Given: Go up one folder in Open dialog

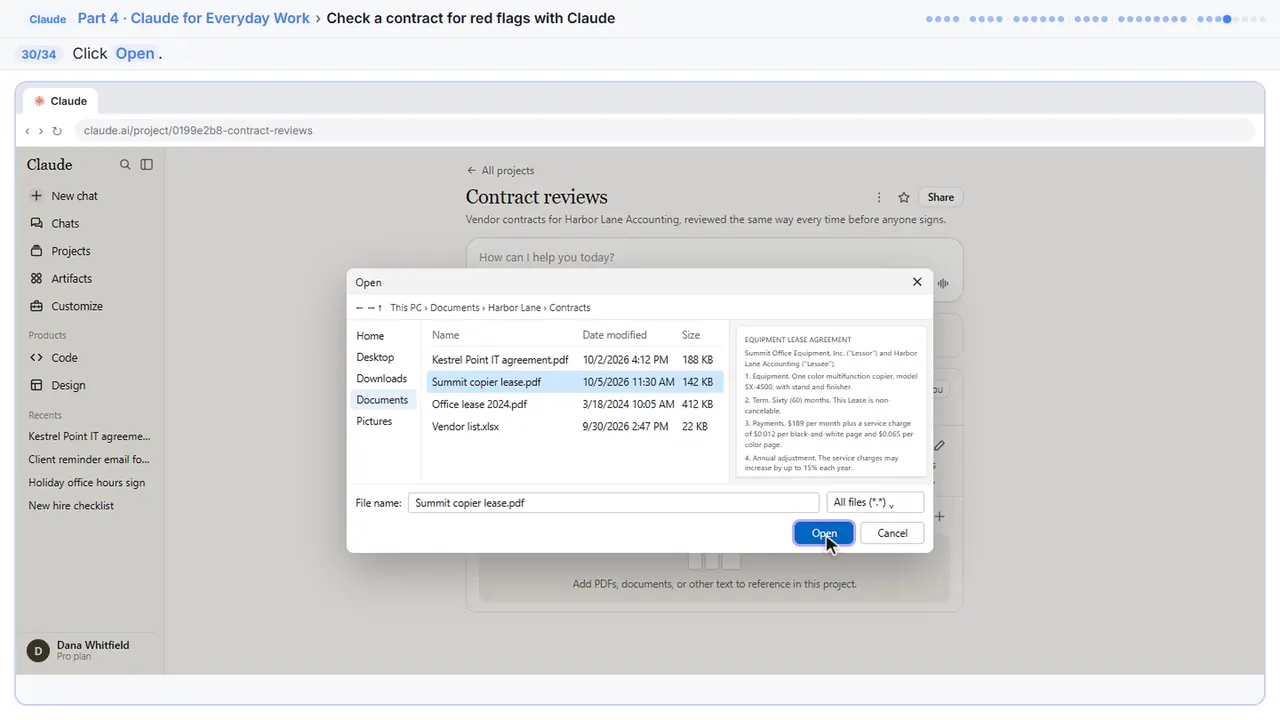Looking at the screenshot, I should 380,308.
